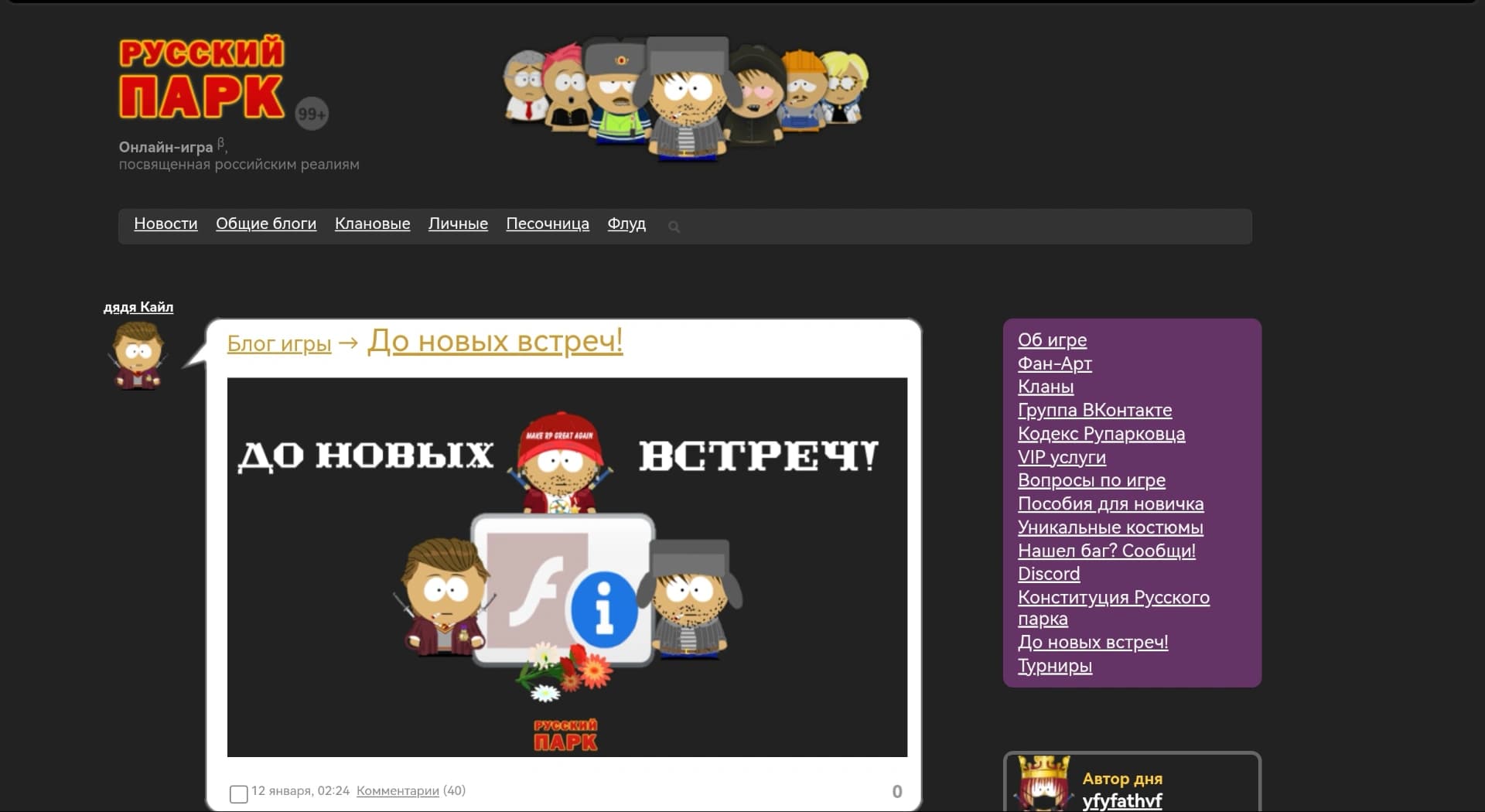Screen dimensions: 1485x812
Task: Visit the Группа ВКонтакте link
Action: [1094, 410]
